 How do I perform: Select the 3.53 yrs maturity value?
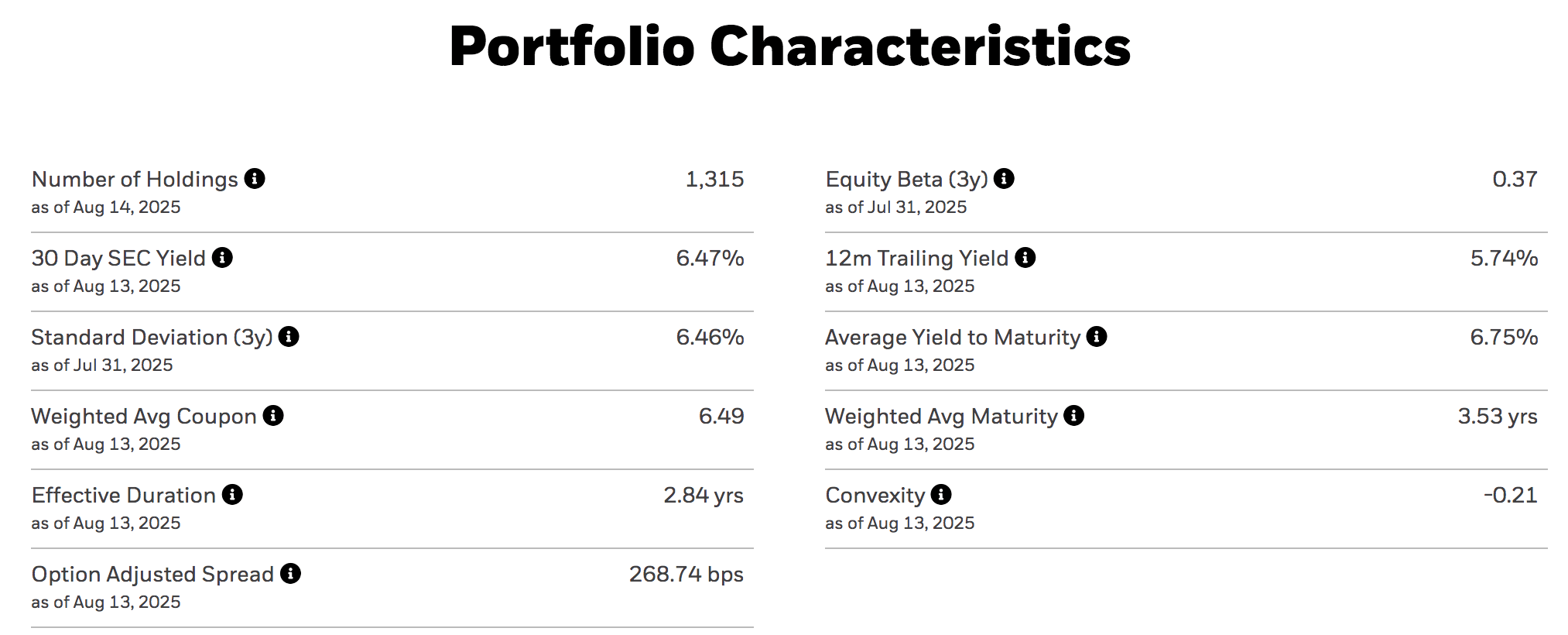(x=1498, y=417)
